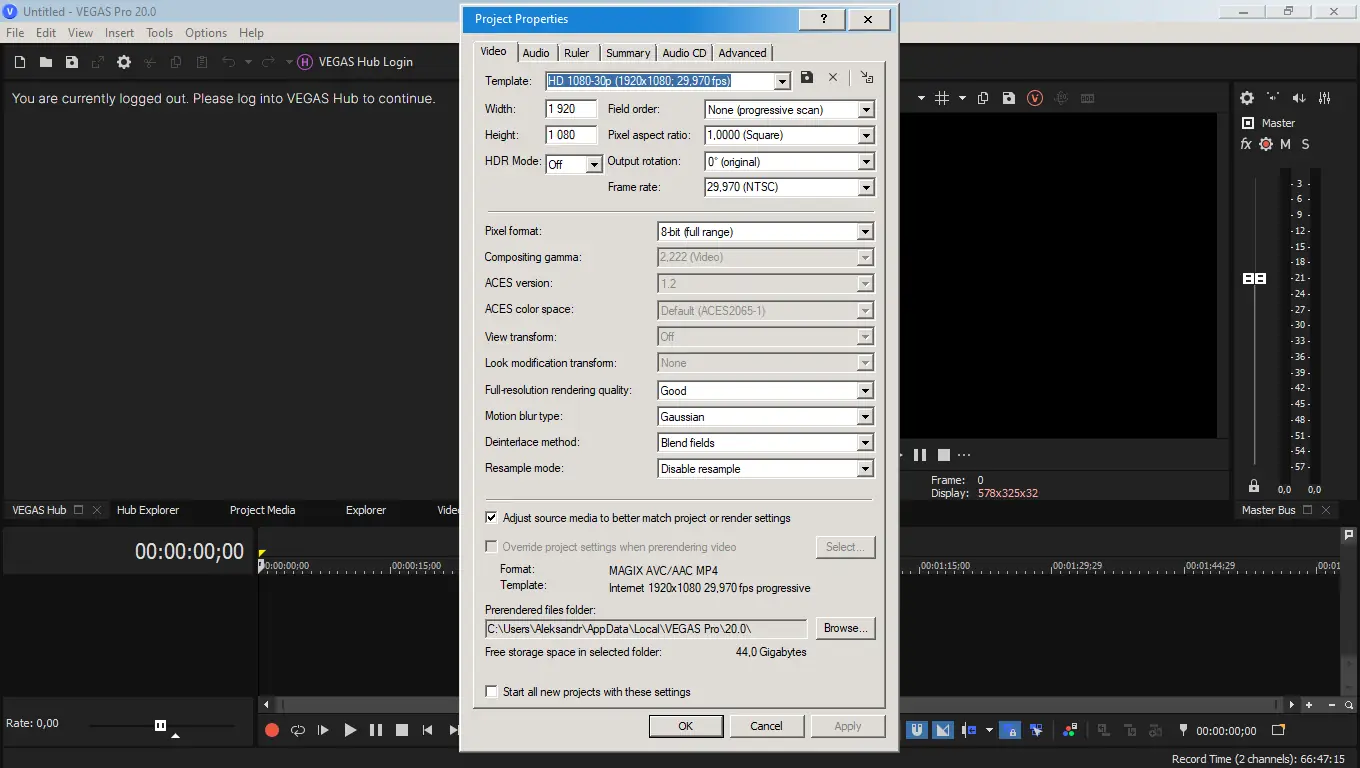Click the match media video settings icon
This screenshot has height=768, width=1360.
pyautogui.click(x=866, y=77)
